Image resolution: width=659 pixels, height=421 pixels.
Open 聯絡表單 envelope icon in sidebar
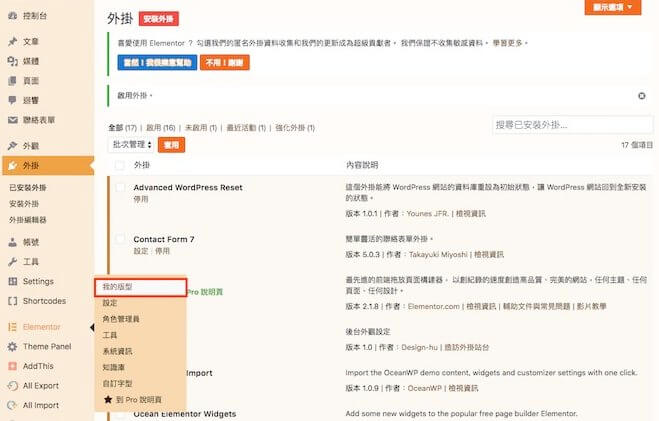11,119
